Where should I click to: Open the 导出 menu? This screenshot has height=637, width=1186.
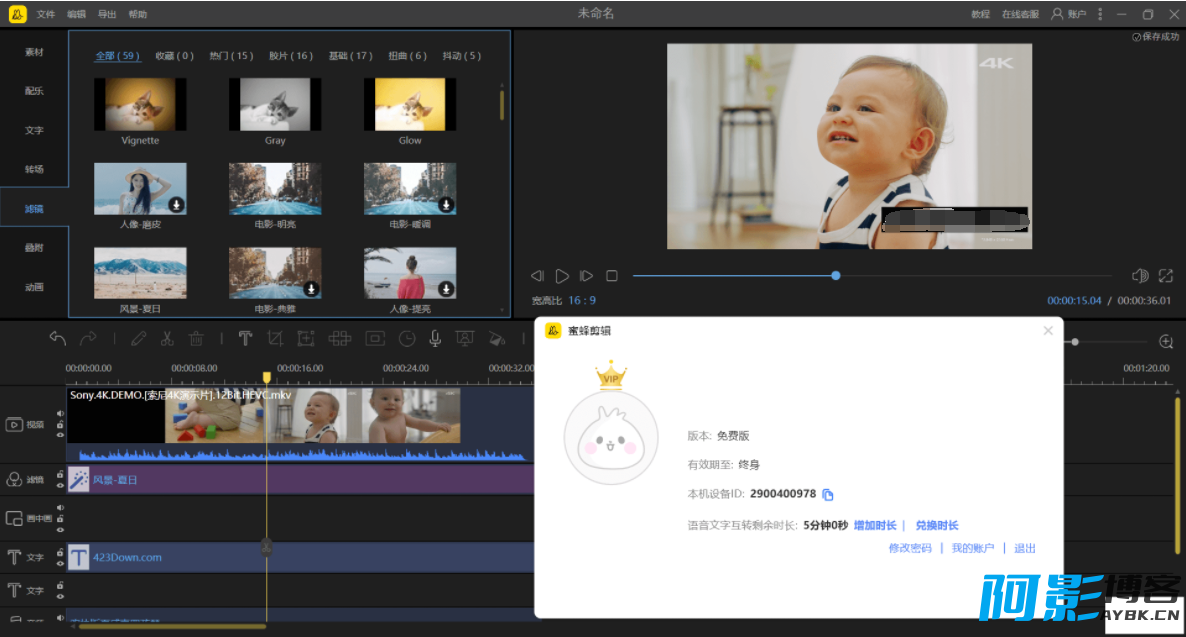point(107,14)
